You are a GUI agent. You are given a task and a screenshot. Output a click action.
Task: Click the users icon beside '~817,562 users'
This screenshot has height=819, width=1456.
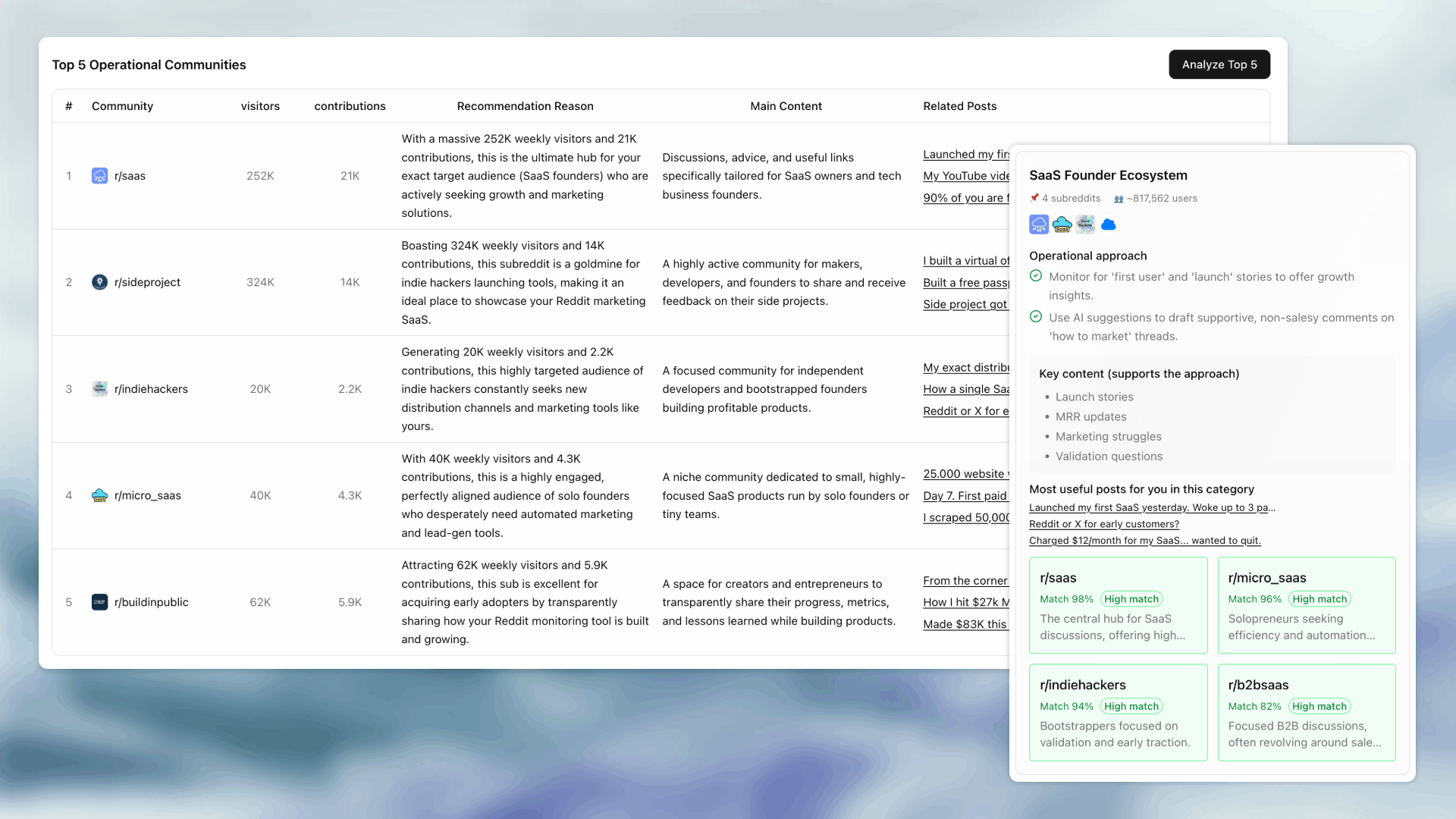(x=1119, y=198)
